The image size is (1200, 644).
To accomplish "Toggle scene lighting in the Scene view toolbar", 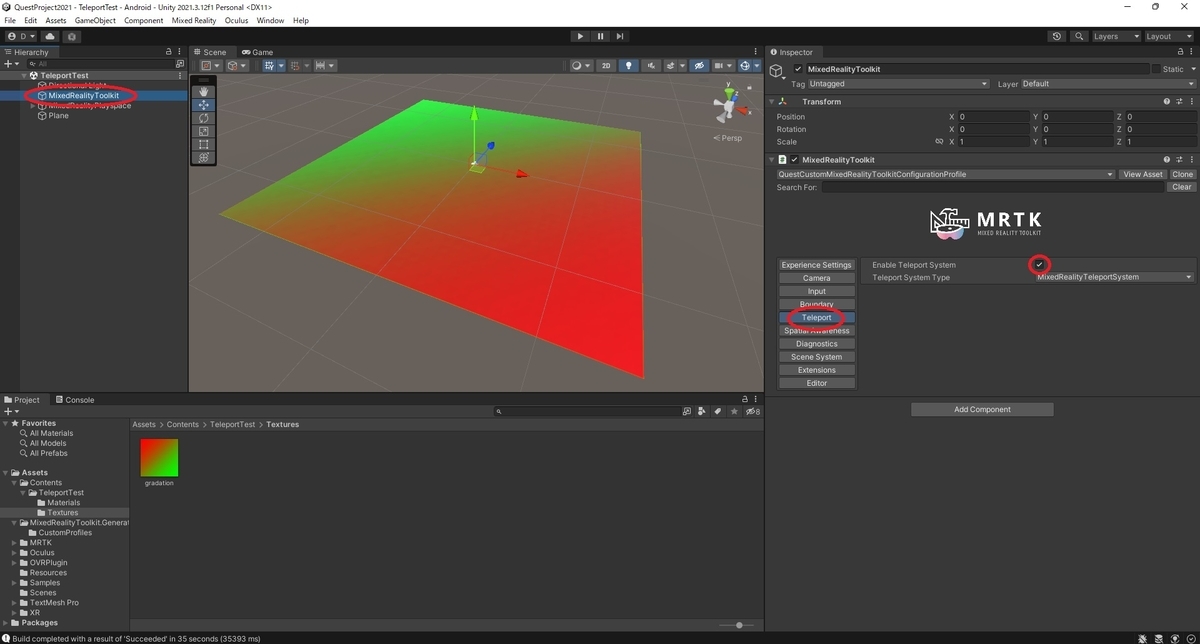I will 629,65.
